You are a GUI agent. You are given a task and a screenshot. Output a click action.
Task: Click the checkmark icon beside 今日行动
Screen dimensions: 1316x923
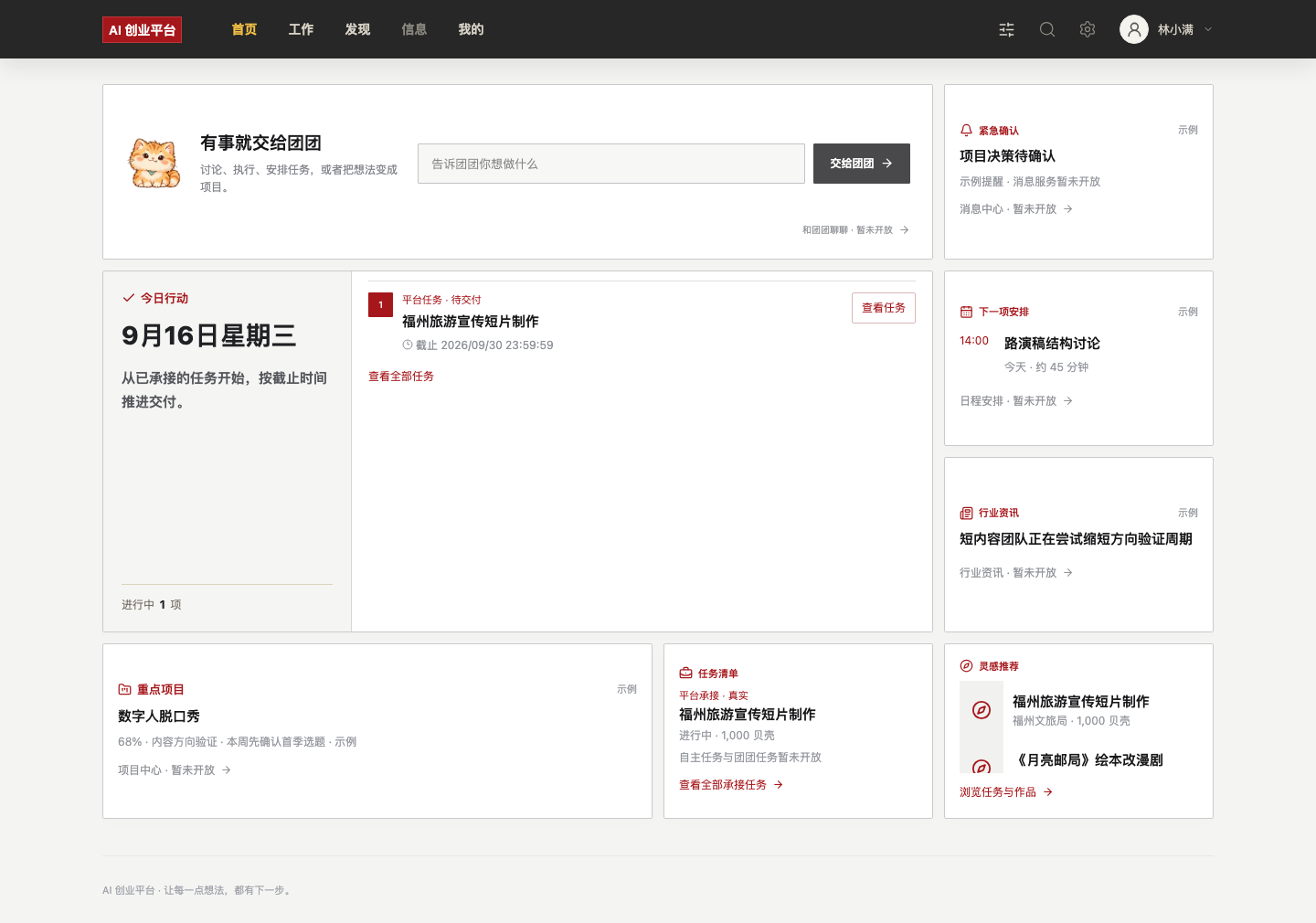tap(128, 298)
